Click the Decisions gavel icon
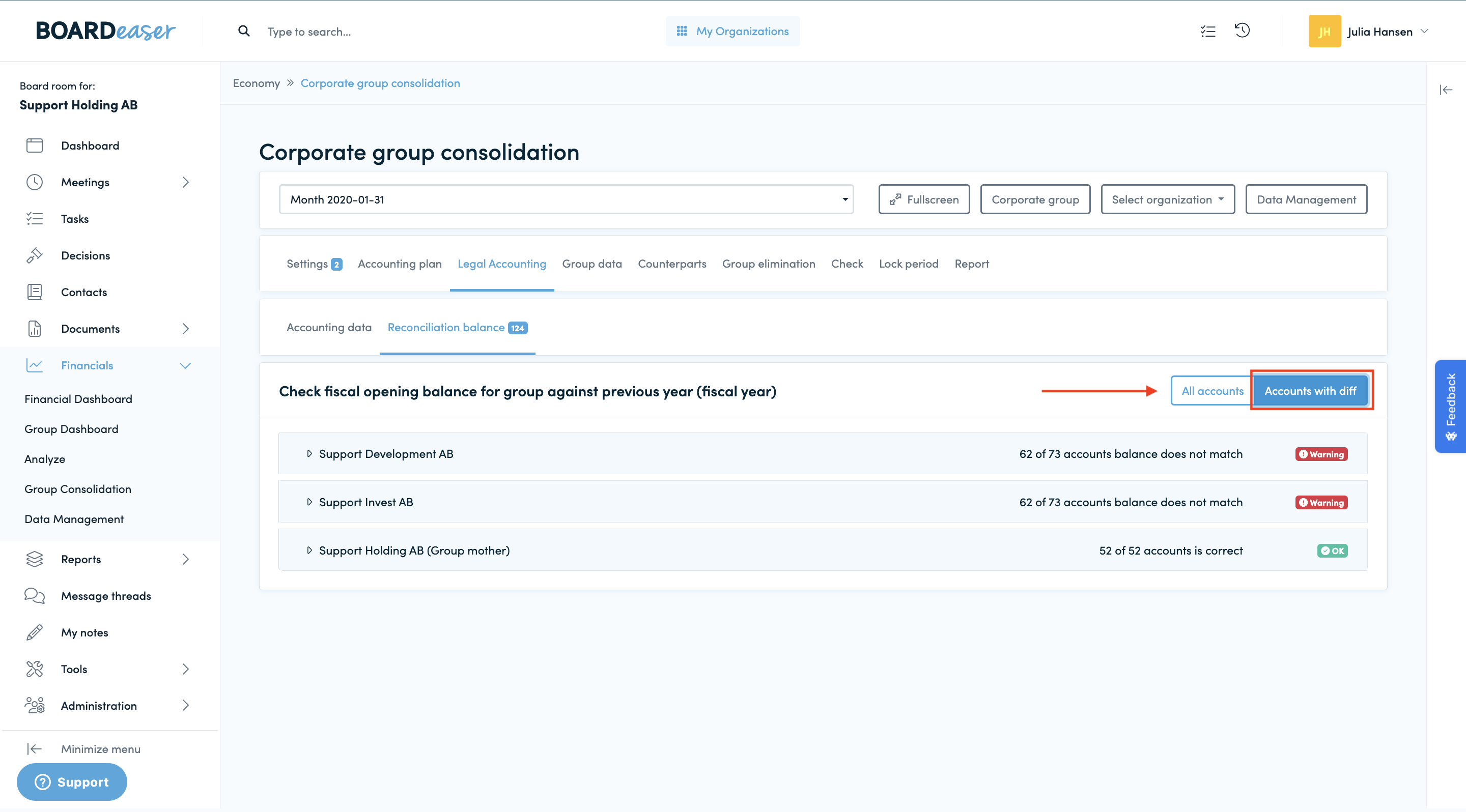 click(34, 255)
